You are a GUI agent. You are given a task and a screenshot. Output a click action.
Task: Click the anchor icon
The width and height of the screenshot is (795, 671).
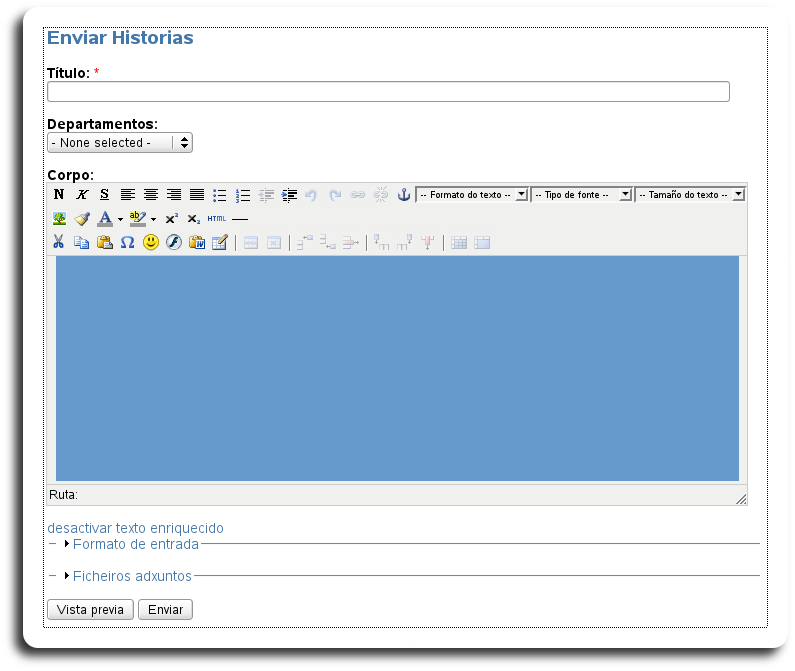(404, 195)
